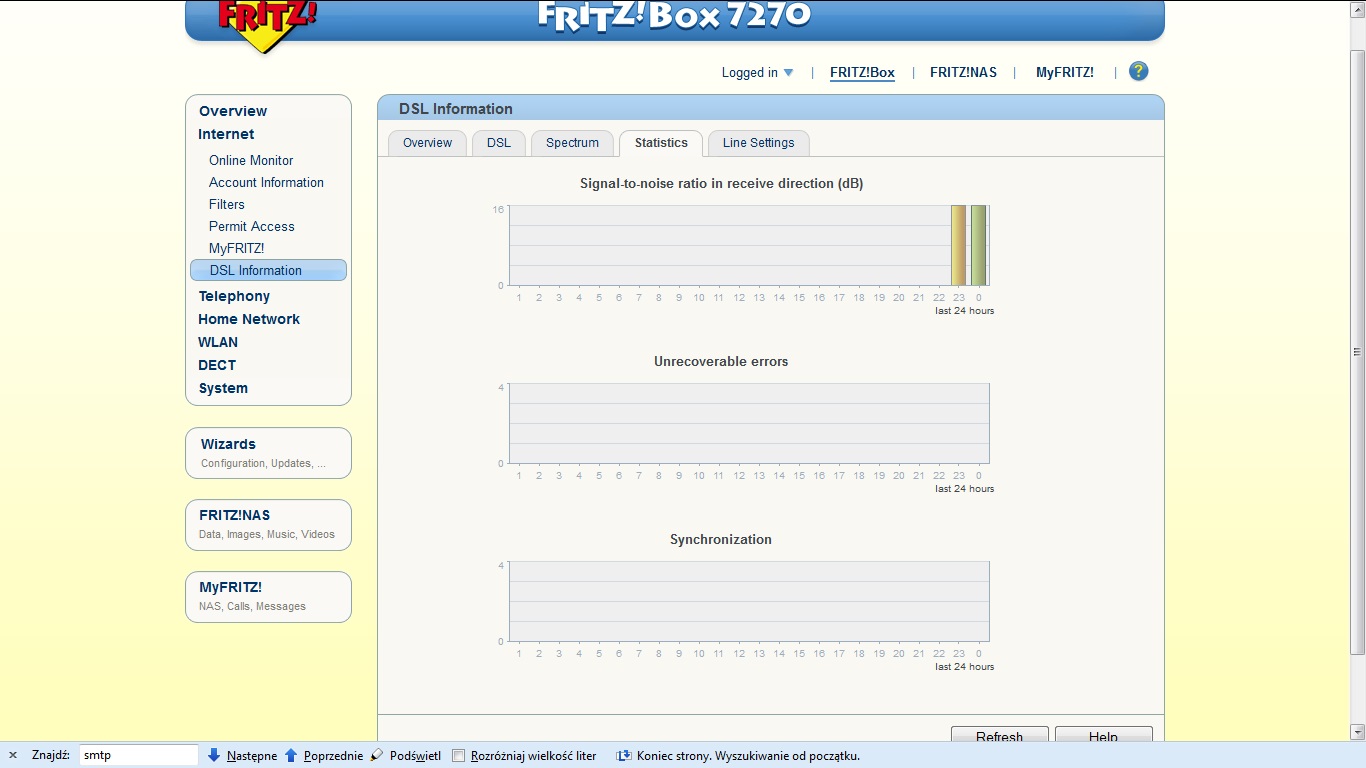Open the FRITZ!NAS sidebar box
This screenshot has width=1366, height=768.
268,525
